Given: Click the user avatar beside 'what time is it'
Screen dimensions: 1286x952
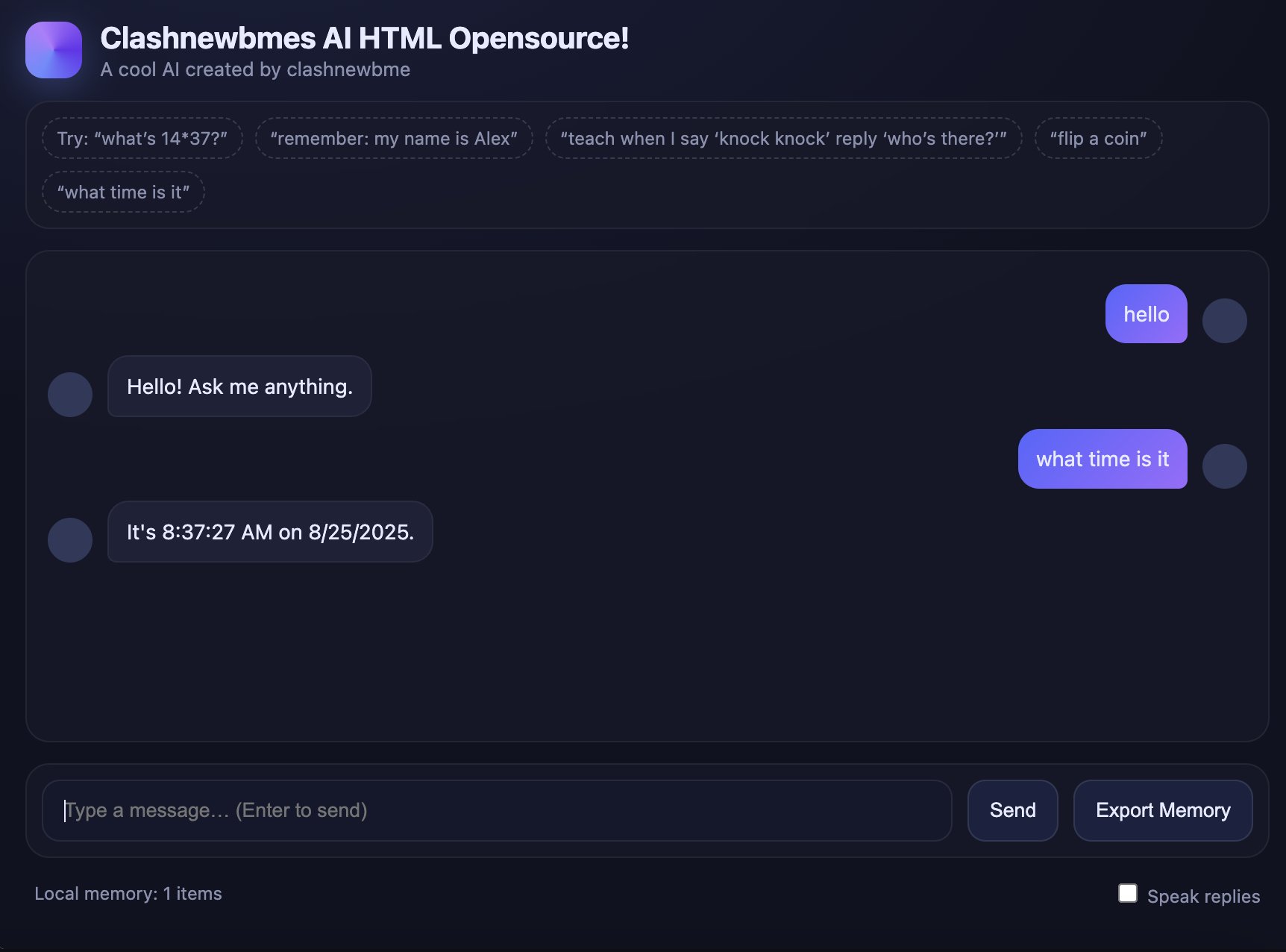Looking at the screenshot, I should pos(1224,466).
